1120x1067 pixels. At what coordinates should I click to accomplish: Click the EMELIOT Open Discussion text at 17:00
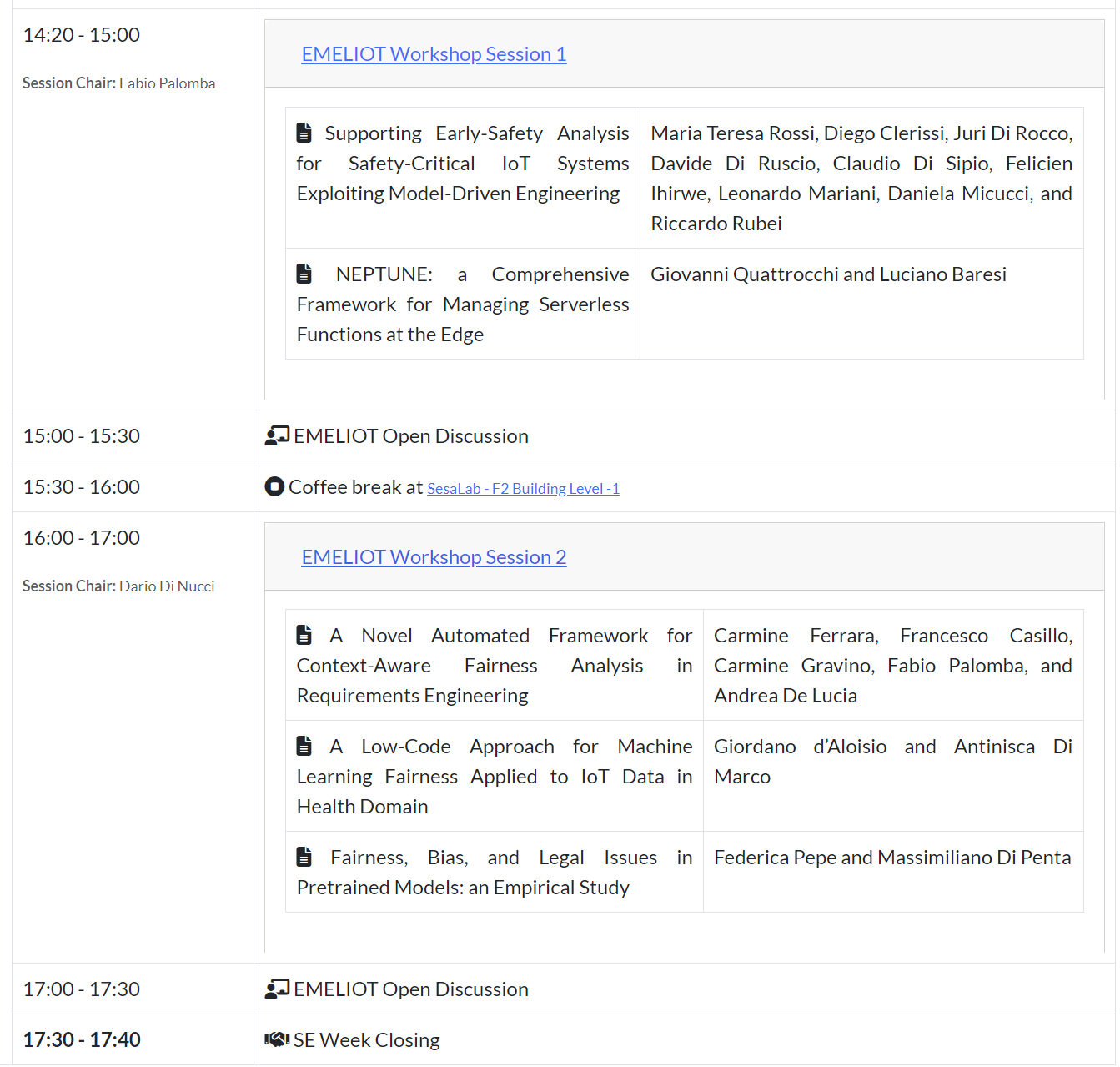411,989
